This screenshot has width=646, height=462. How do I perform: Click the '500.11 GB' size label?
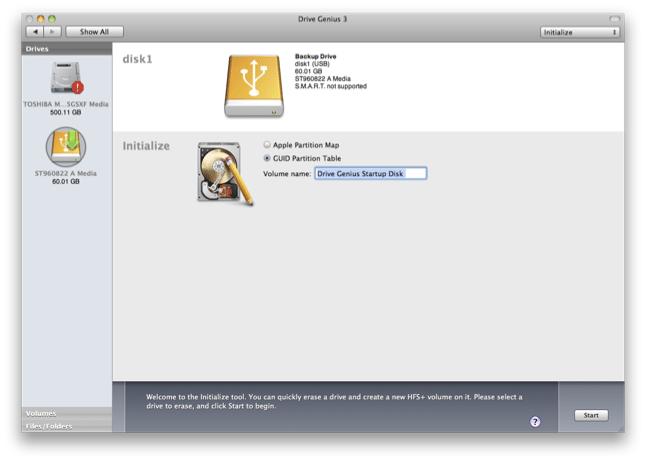point(66,112)
